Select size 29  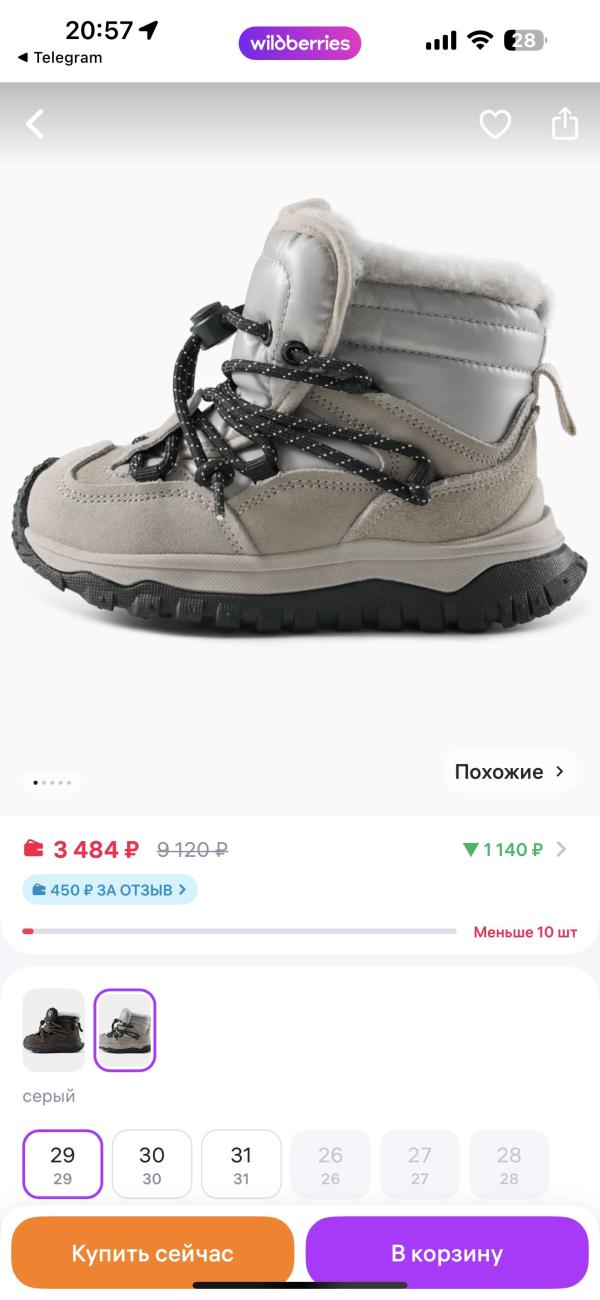tap(62, 1164)
